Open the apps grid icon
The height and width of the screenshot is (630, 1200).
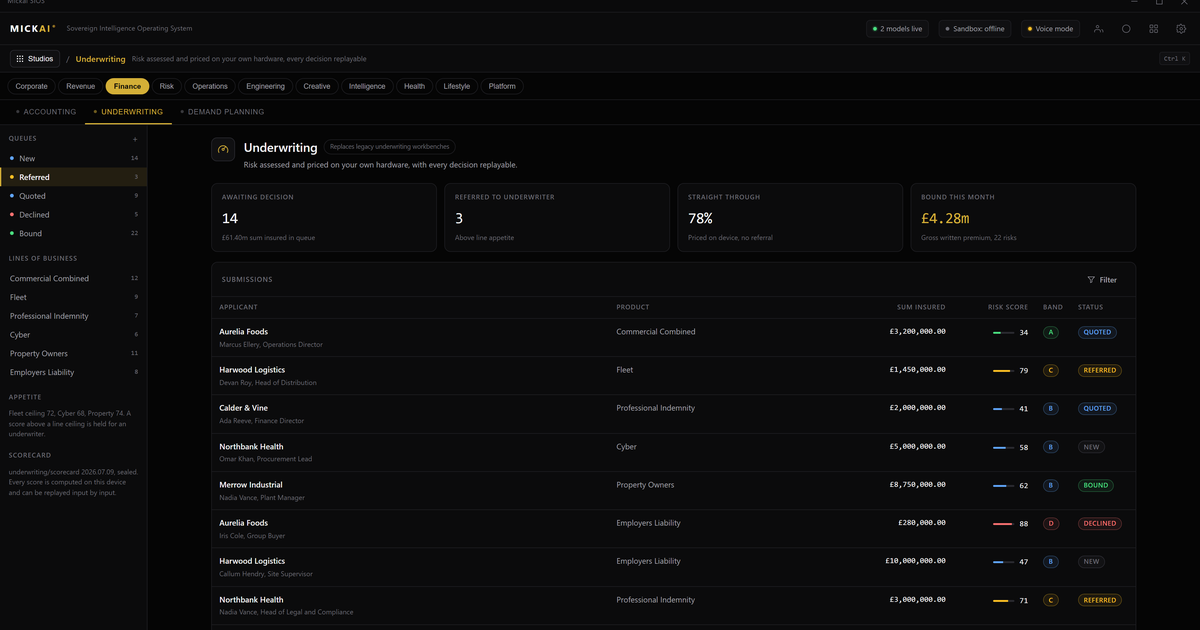tap(1154, 29)
